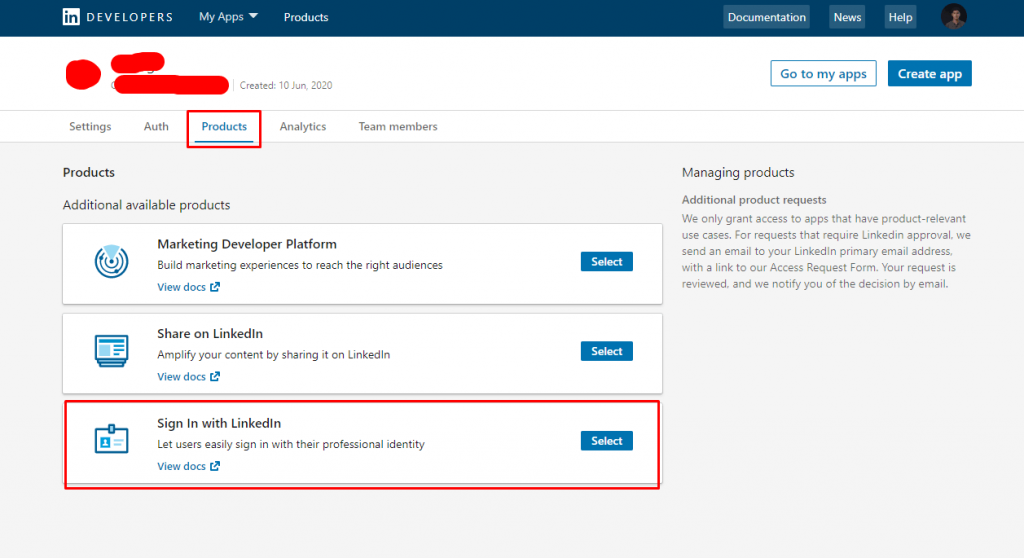Viewport: 1024px width, 558px height.
Task: Click the Sign In with LinkedIn title
Action: [219, 423]
